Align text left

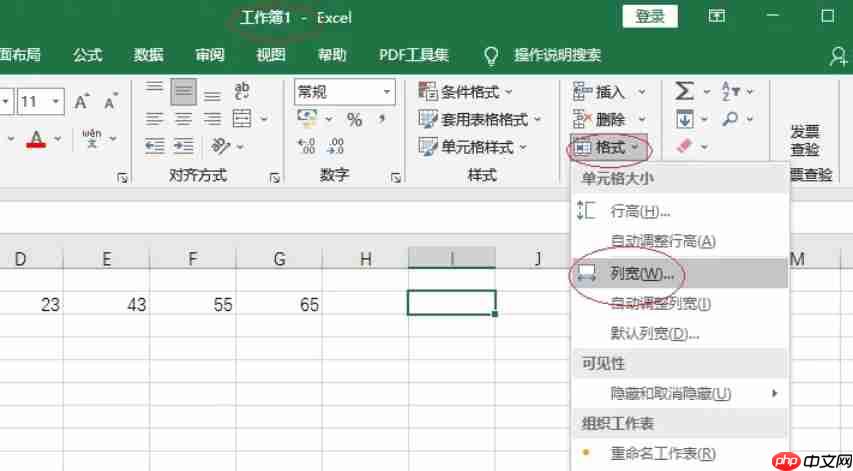pos(155,119)
